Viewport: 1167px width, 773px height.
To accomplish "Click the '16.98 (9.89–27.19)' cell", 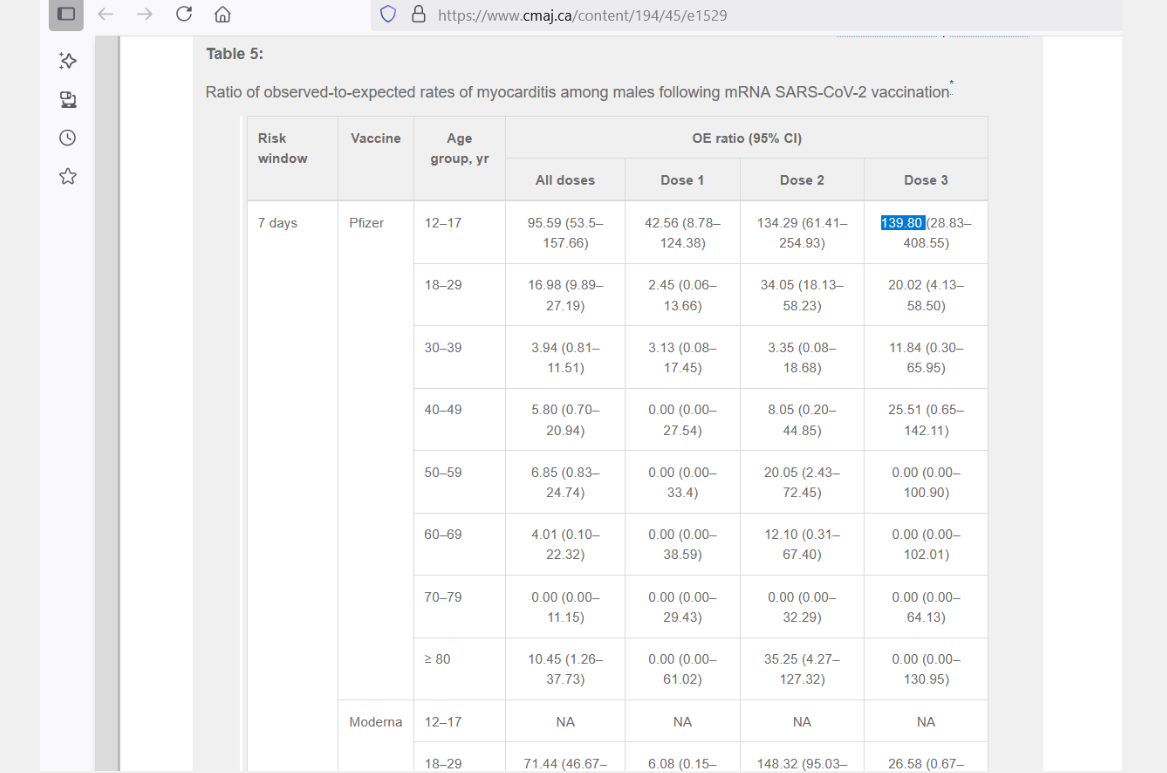I will [565, 295].
